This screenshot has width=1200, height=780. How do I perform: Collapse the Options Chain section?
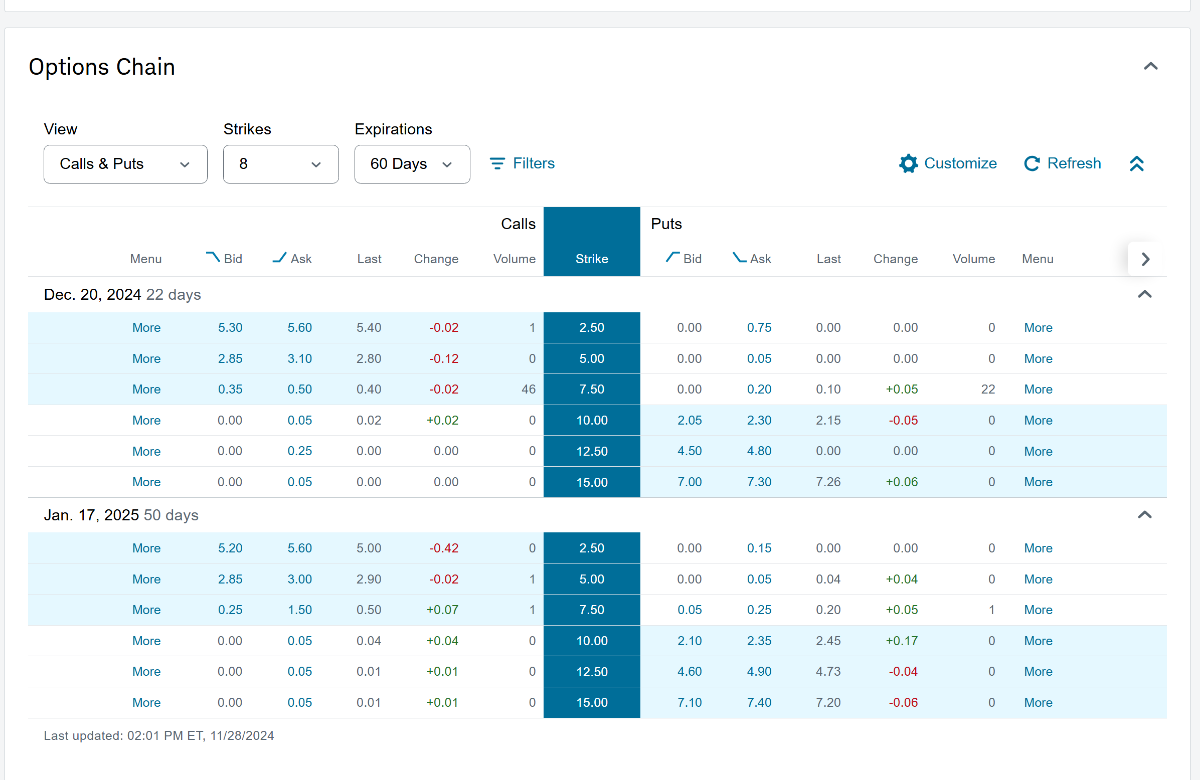click(x=1150, y=67)
